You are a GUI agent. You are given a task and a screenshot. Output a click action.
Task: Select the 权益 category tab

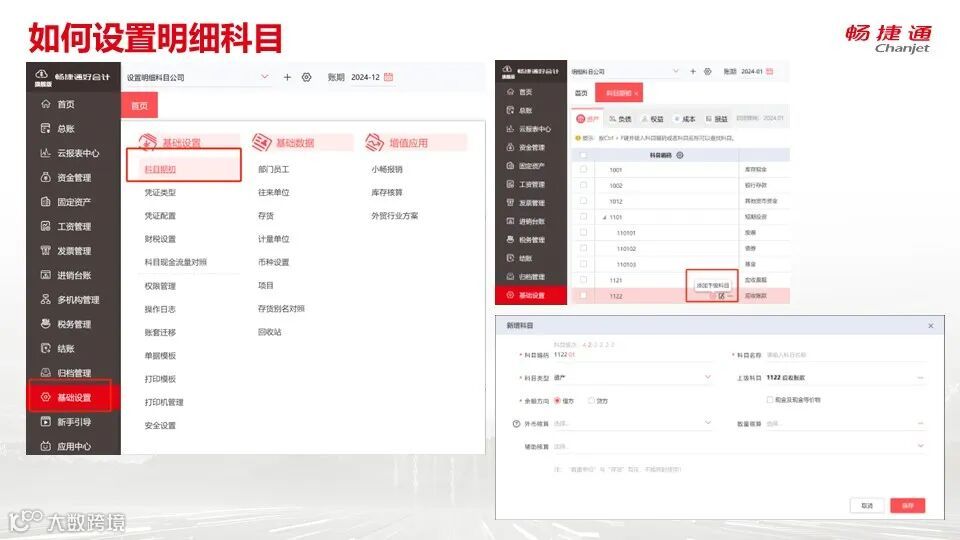tap(653, 119)
